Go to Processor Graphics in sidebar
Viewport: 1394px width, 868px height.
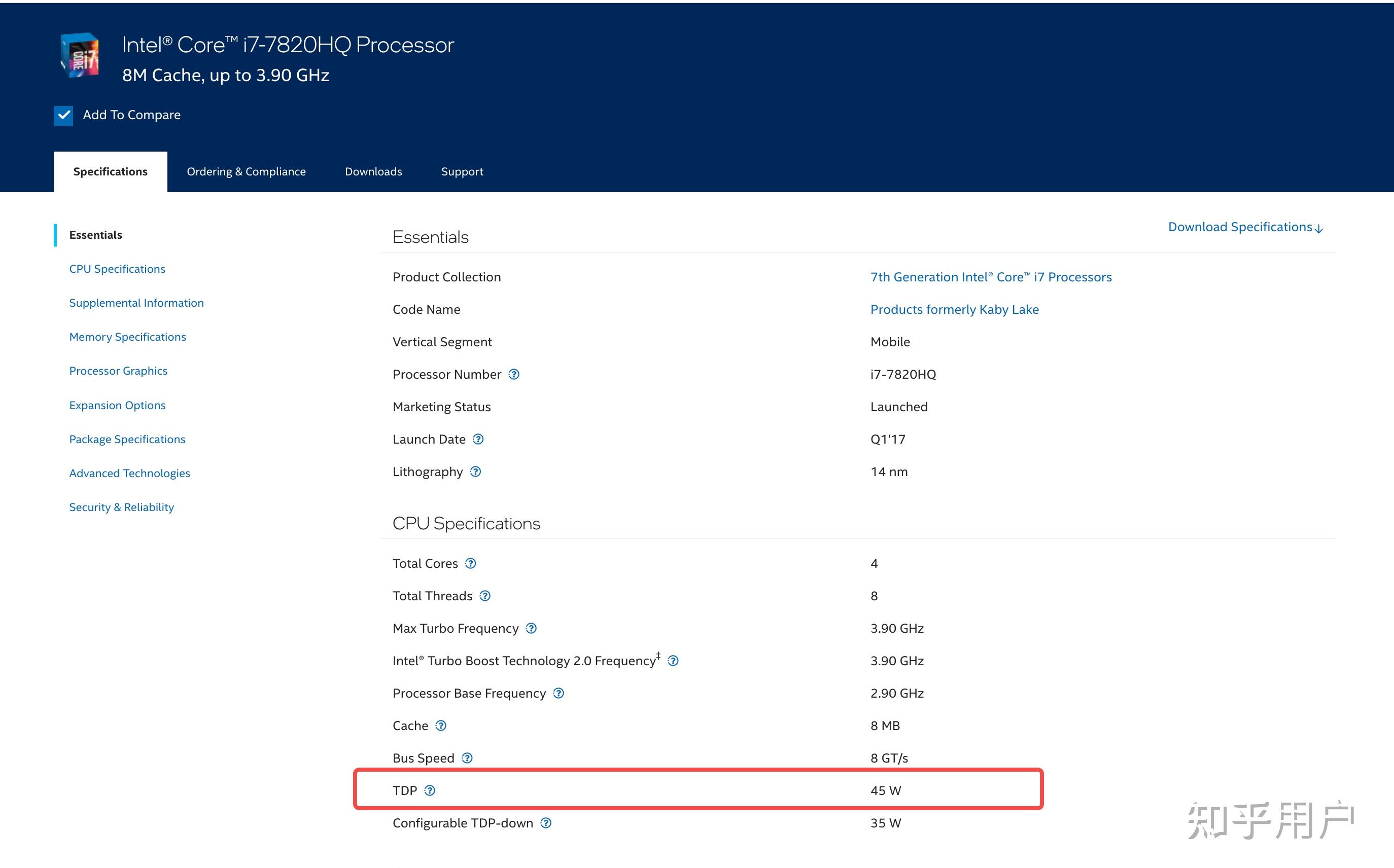tap(118, 371)
